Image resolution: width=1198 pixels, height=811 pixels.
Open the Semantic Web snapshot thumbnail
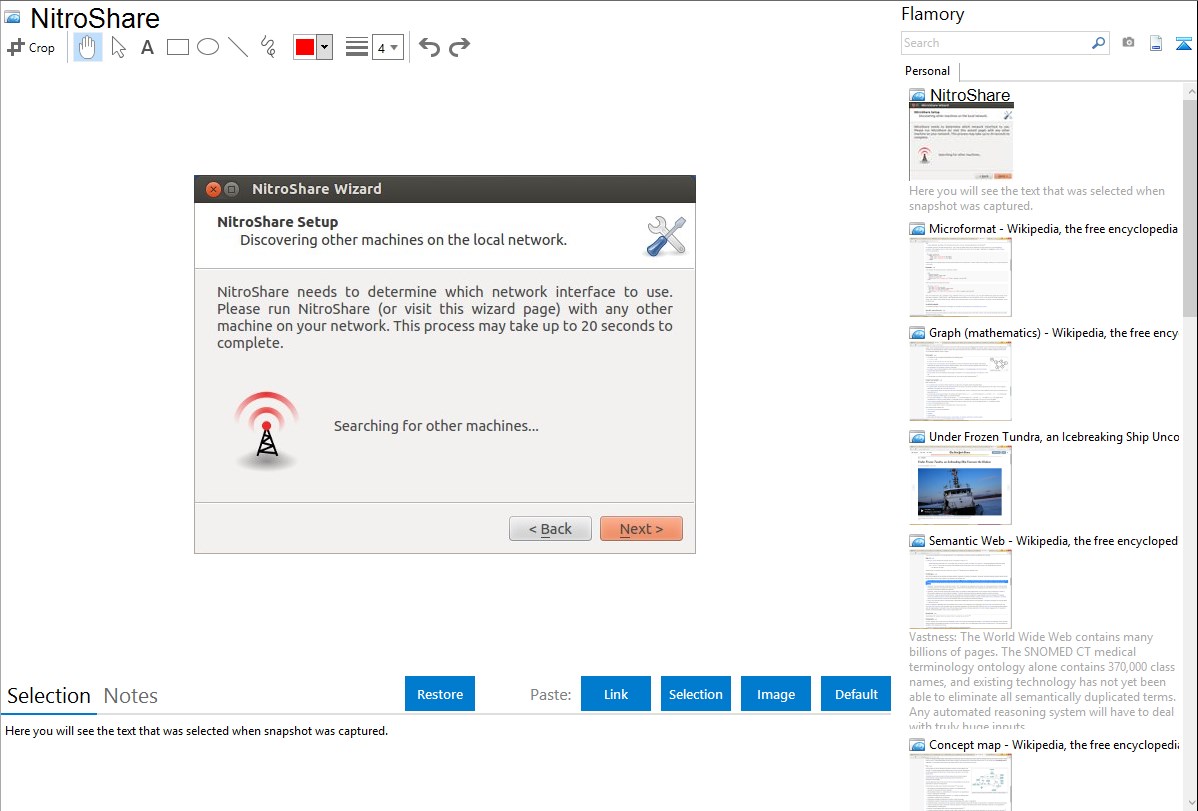960,589
